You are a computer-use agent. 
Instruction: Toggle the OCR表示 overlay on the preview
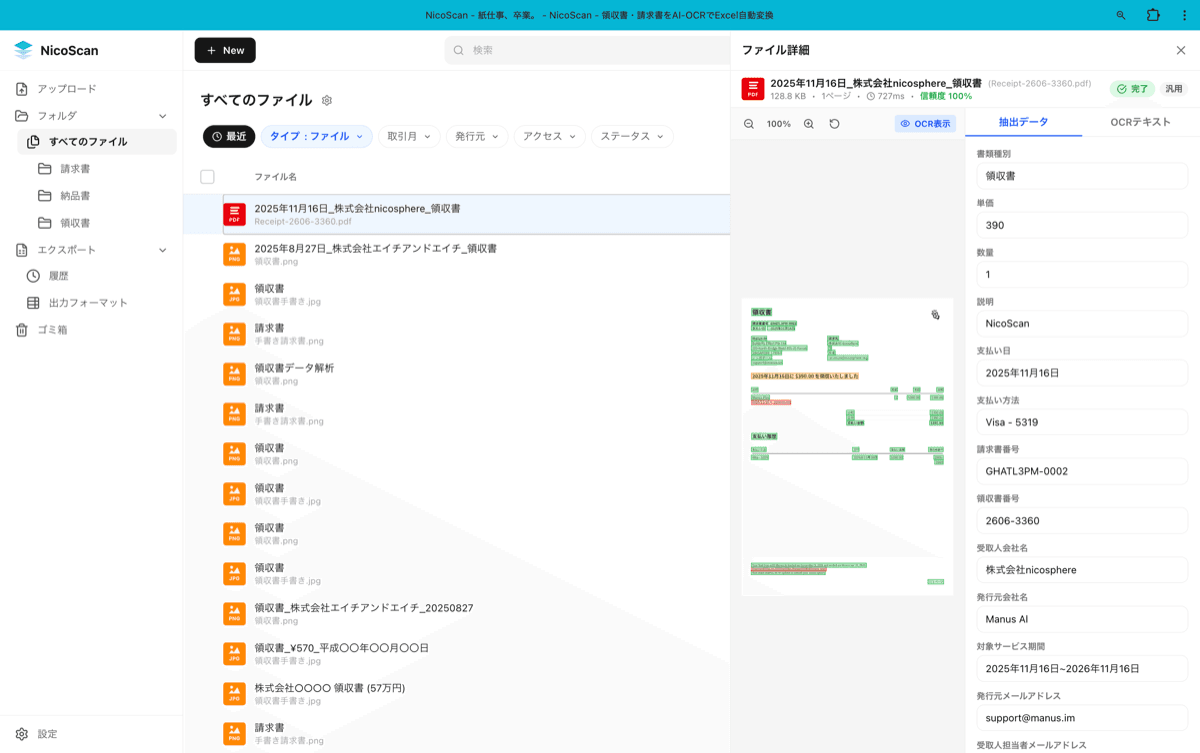(924, 124)
